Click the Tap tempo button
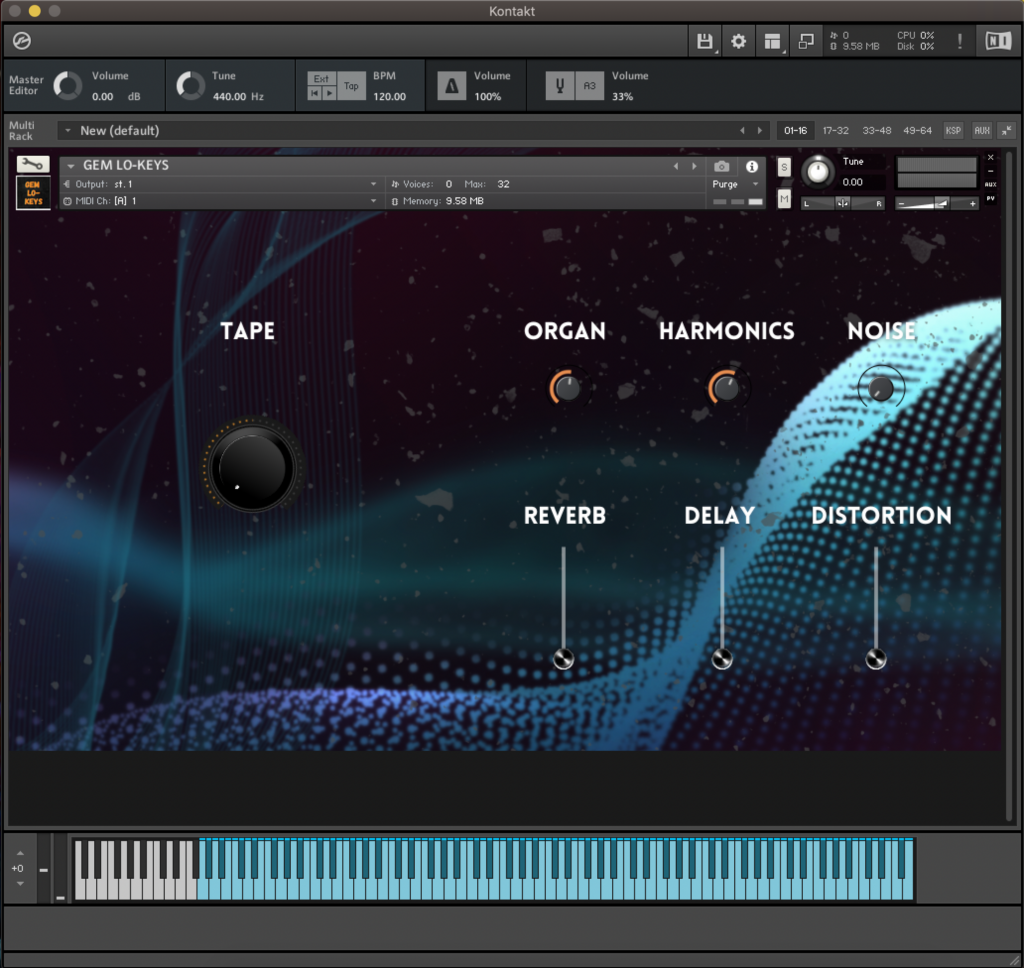The image size is (1024, 968). click(x=351, y=86)
